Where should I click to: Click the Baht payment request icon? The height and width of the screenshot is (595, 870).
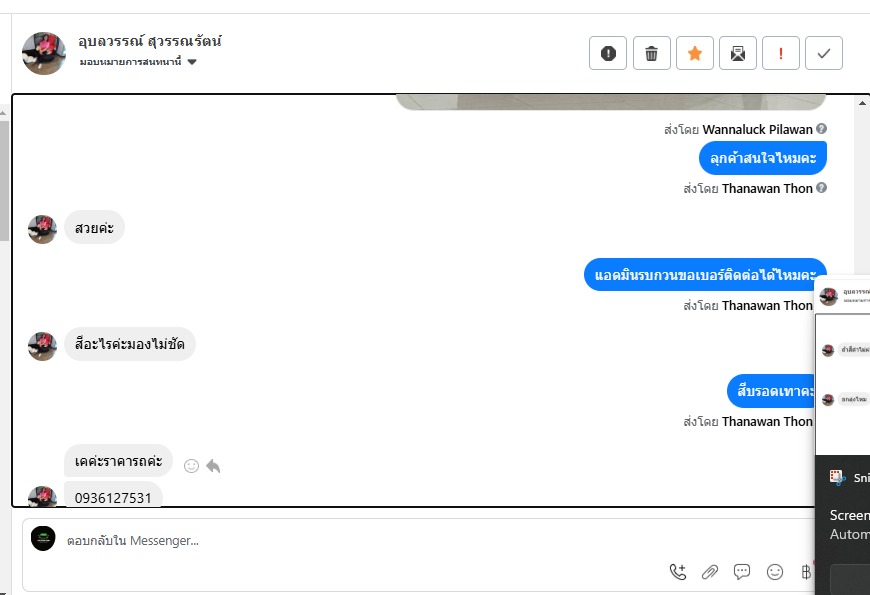(x=806, y=572)
